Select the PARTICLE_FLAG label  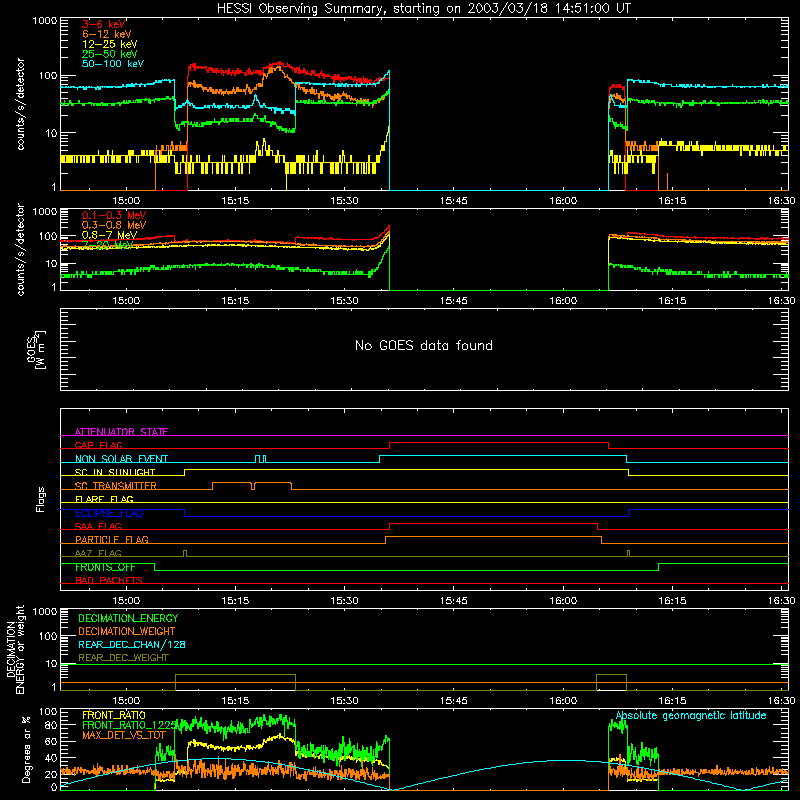point(112,539)
